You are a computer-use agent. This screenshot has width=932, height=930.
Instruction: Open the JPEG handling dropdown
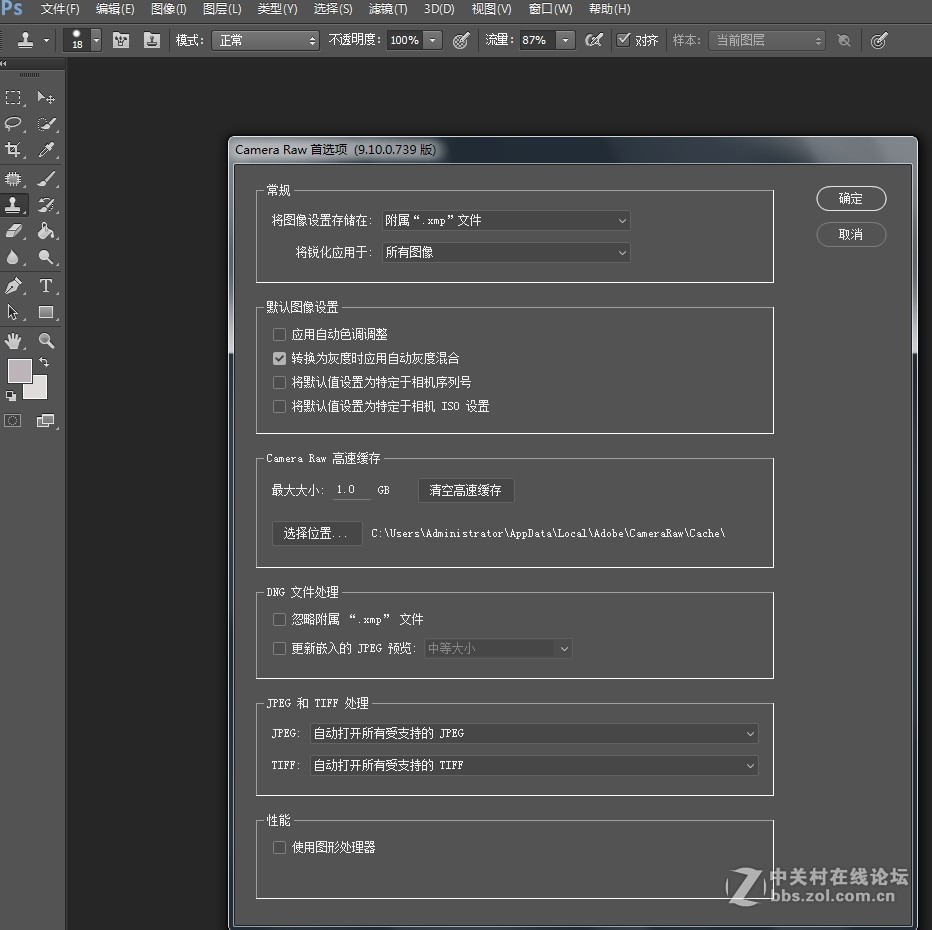(x=534, y=733)
